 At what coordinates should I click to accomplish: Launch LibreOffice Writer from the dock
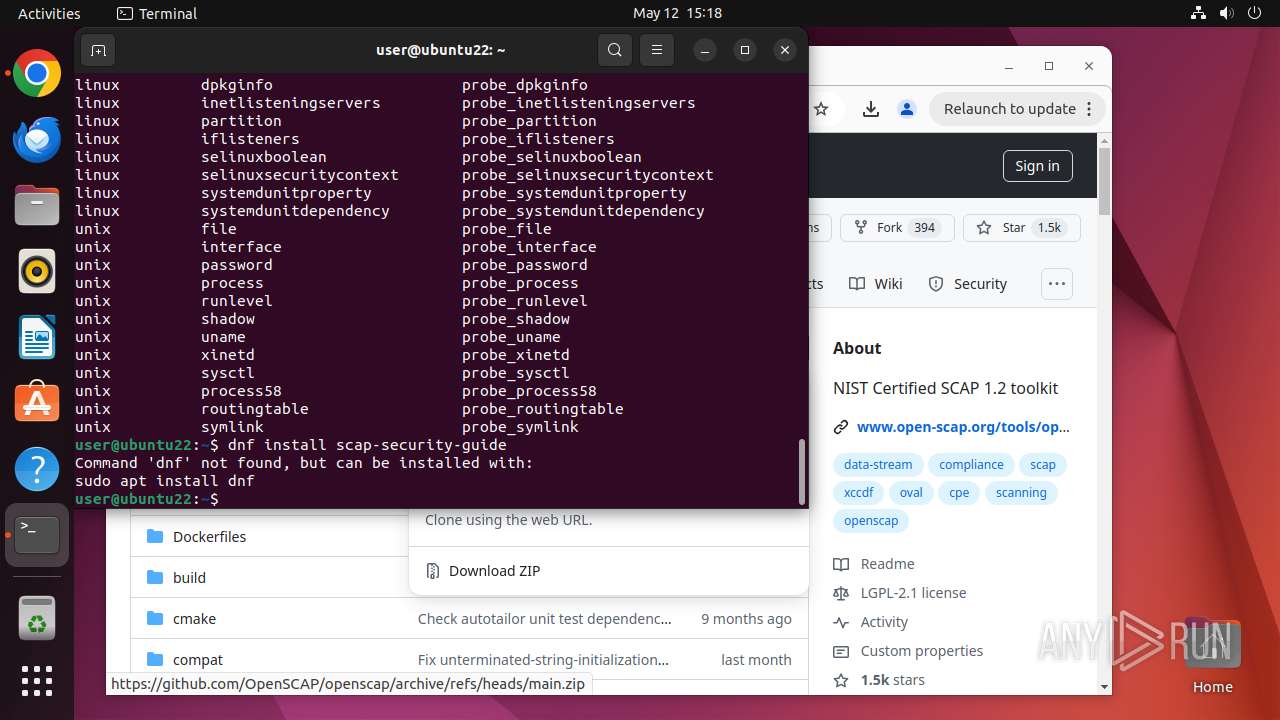coord(37,337)
